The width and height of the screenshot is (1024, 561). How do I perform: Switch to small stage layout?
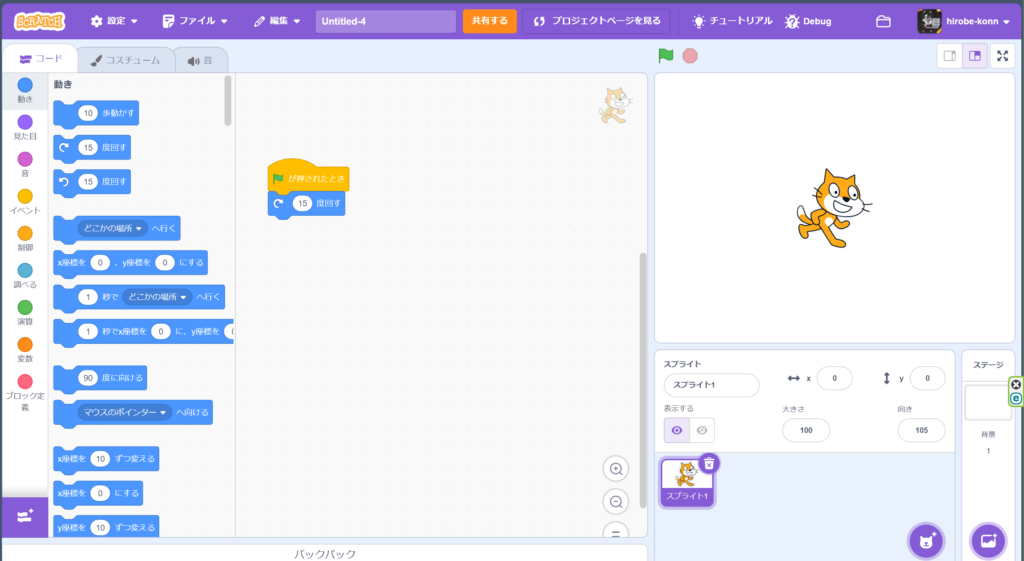point(950,56)
